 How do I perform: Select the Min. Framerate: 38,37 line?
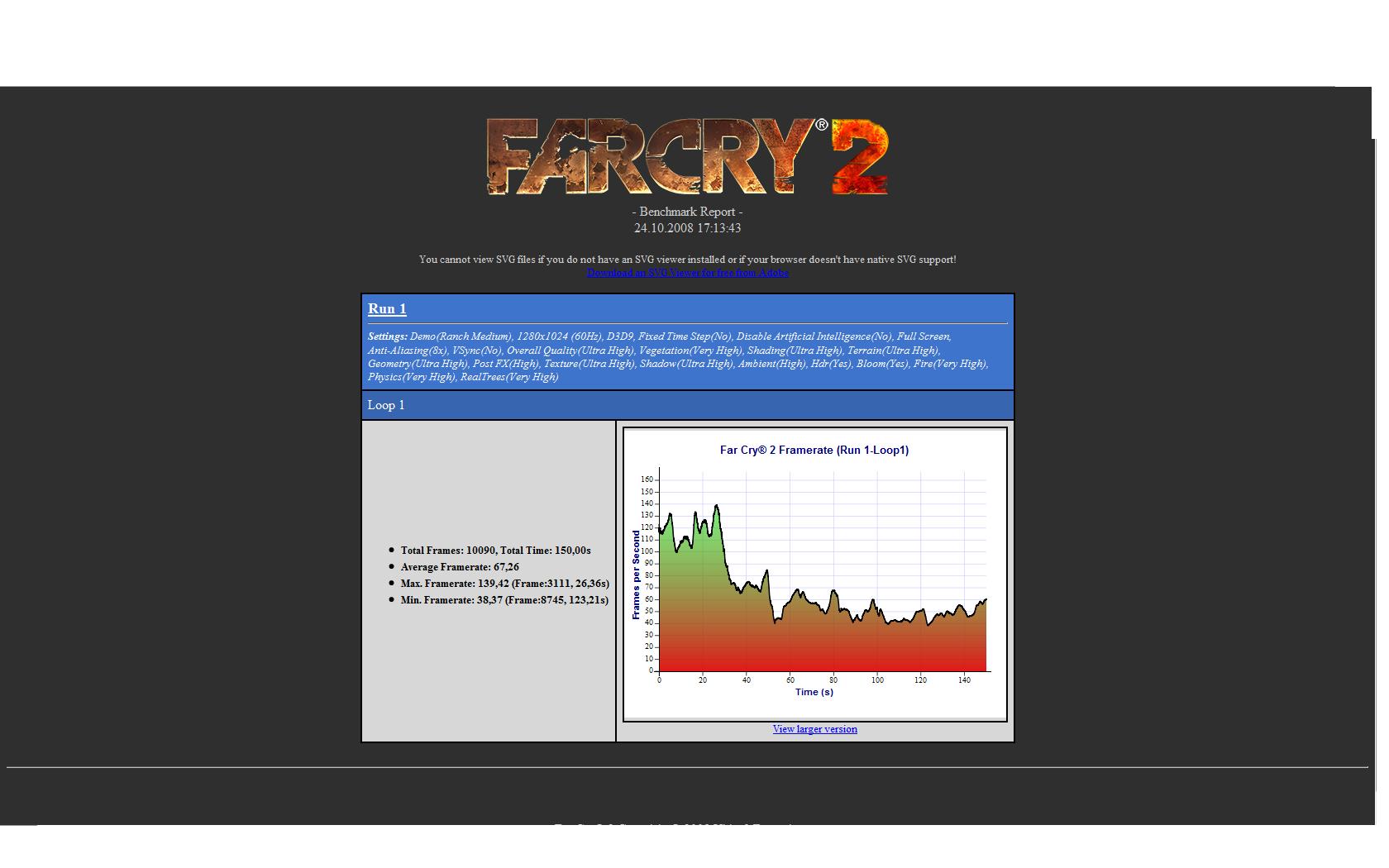[504, 600]
